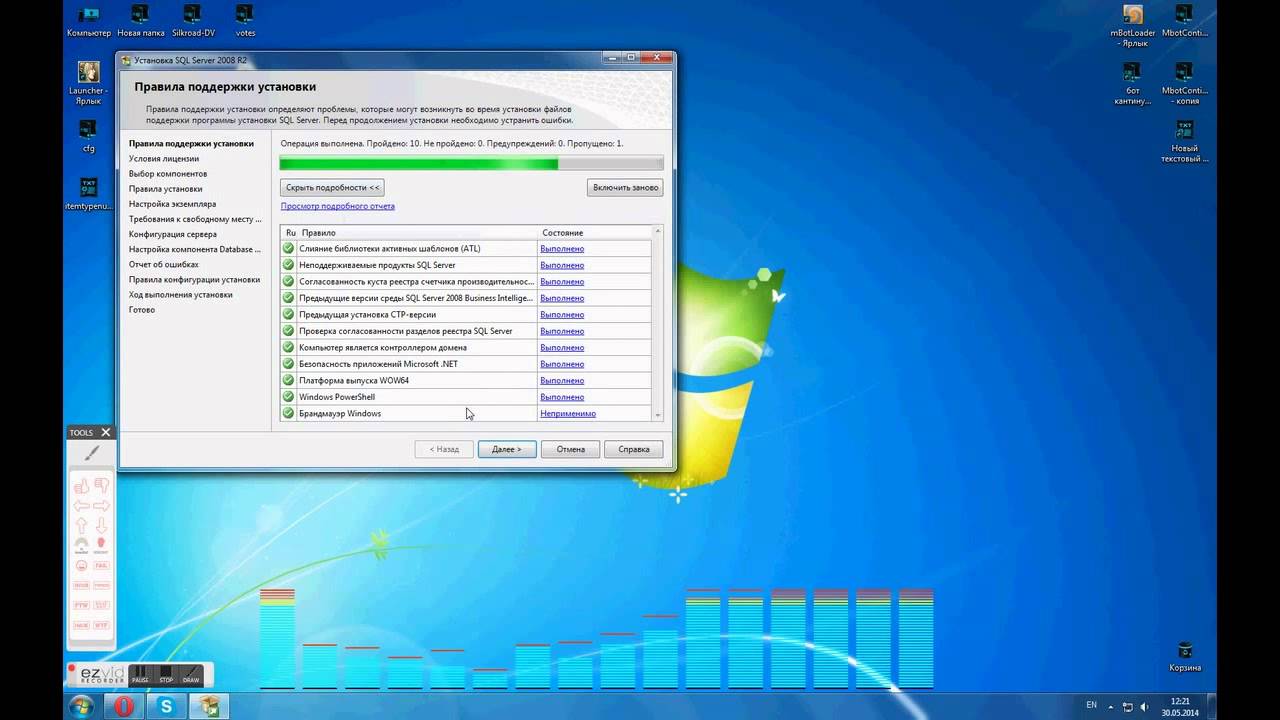Choose the up arrow stamp in Tools
The image size is (1280, 720).
click(82, 525)
